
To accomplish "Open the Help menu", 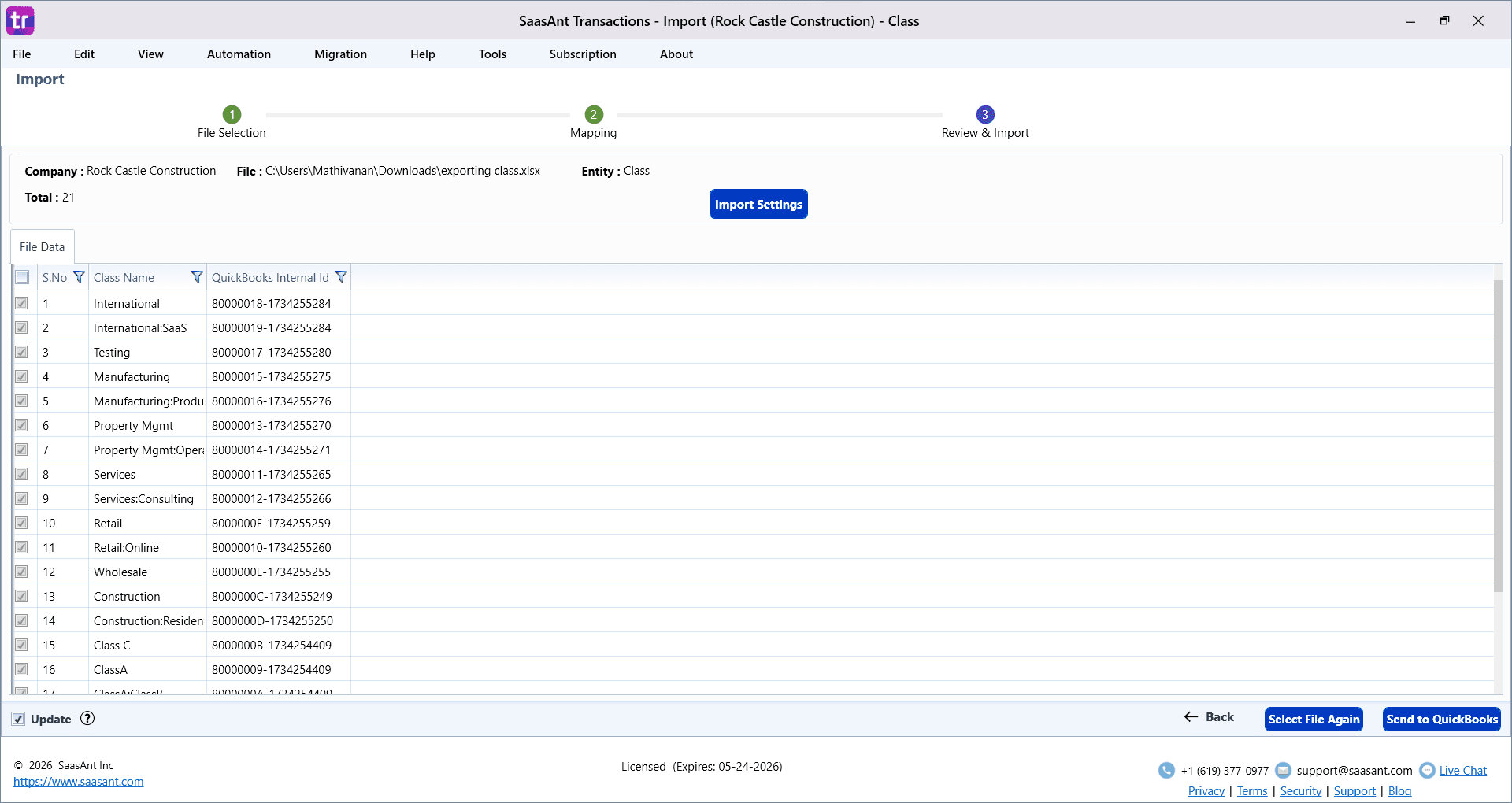I will tap(423, 54).
